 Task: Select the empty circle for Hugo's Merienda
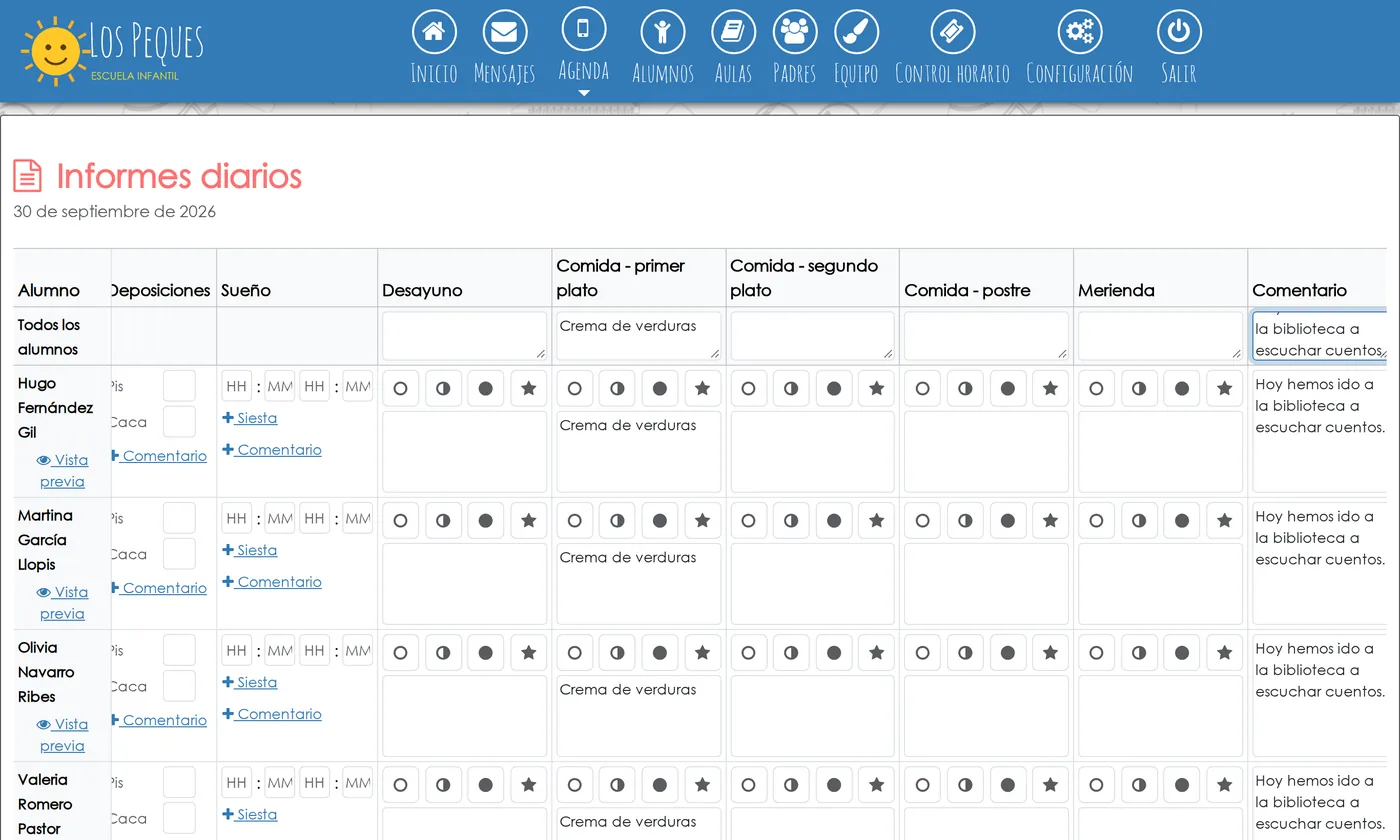click(1097, 388)
